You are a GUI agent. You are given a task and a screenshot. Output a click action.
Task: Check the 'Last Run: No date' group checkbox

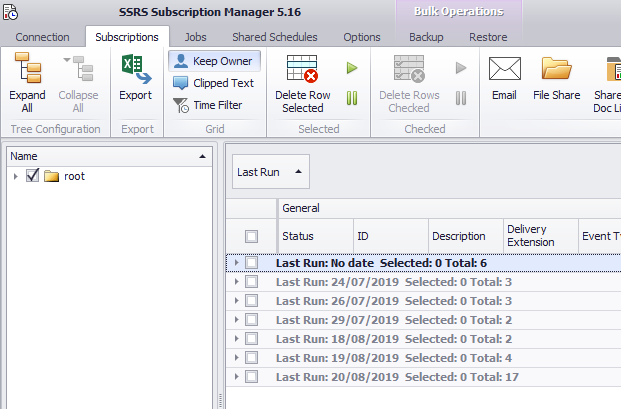click(x=251, y=263)
